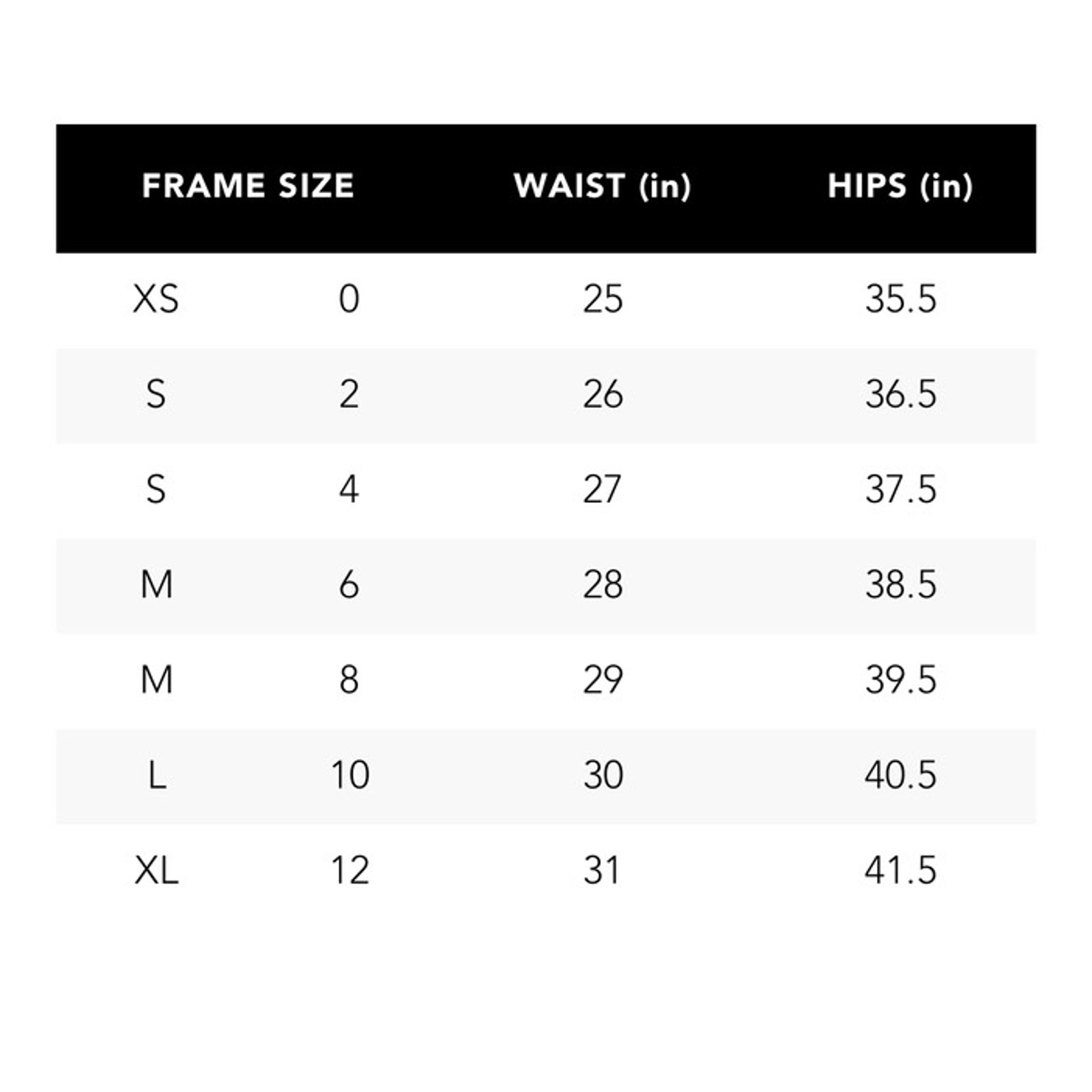
Task: Click frame size number 10
Action: (x=350, y=775)
